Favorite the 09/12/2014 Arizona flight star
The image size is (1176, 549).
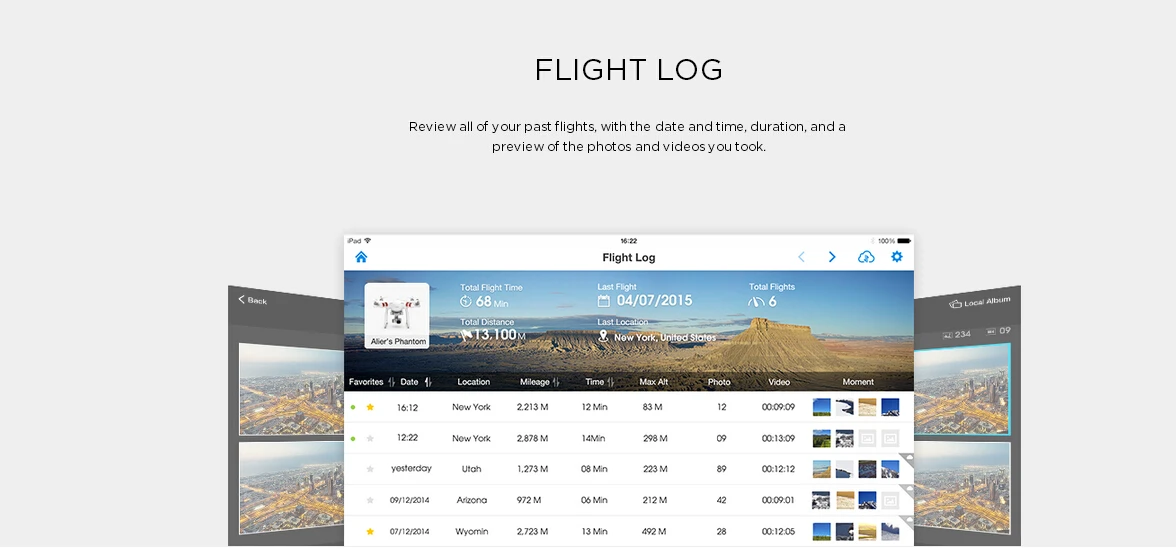pyautogui.click(x=370, y=500)
